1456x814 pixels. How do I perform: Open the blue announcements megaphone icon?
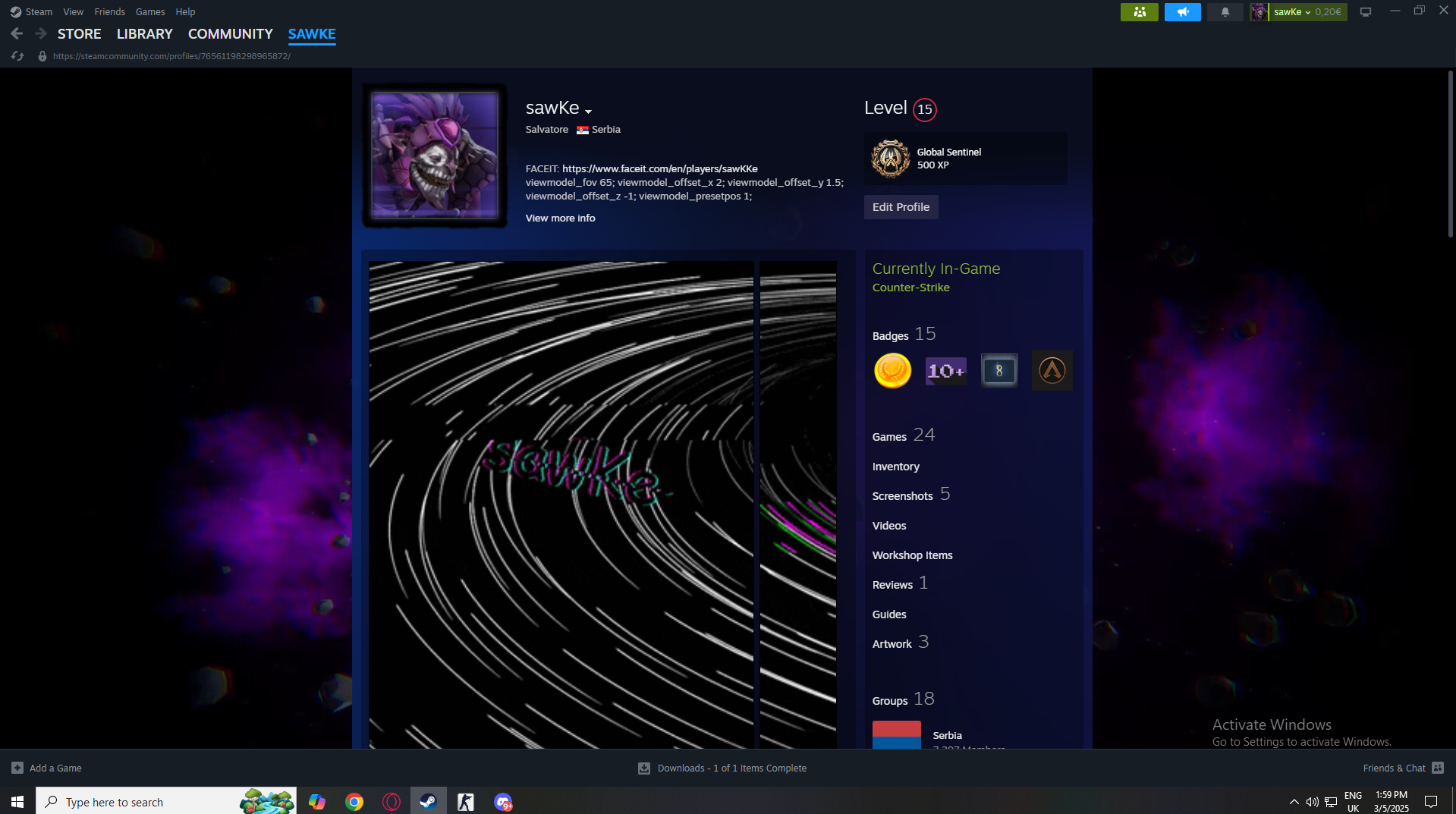(x=1182, y=12)
